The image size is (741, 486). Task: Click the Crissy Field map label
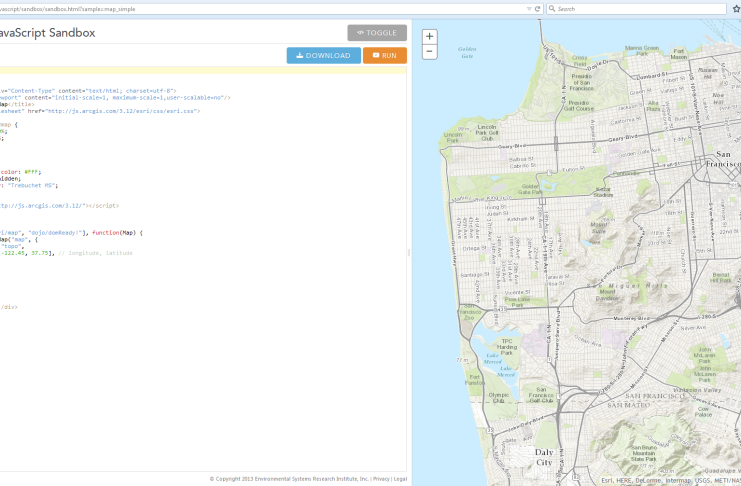tap(579, 61)
